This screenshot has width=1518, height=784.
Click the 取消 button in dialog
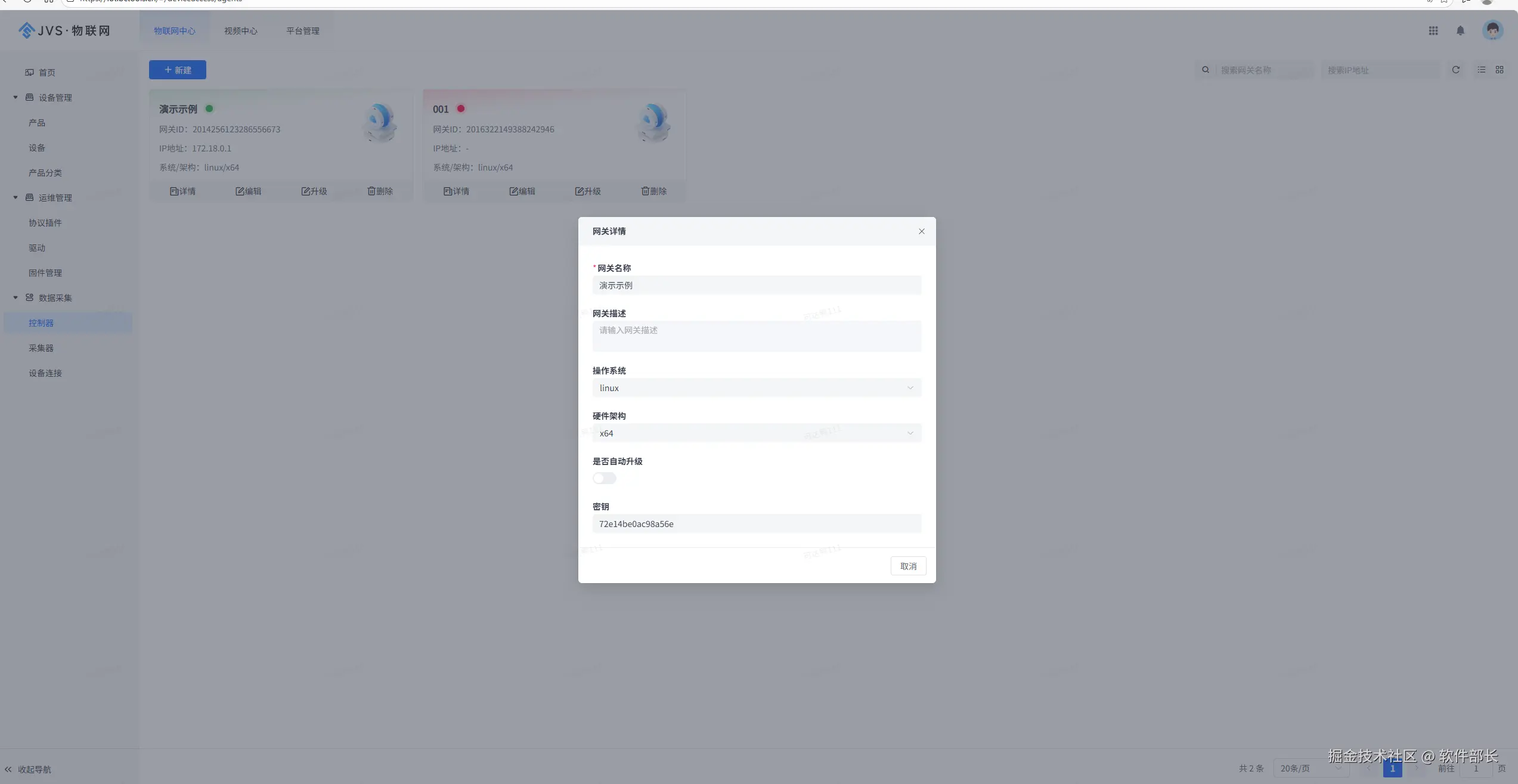[x=907, y=566]
